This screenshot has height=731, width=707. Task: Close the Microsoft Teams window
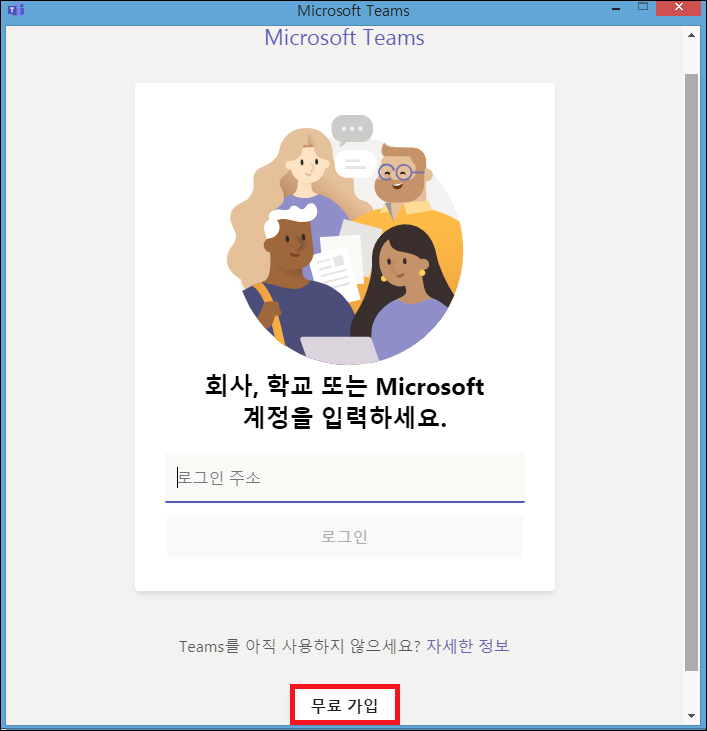[x=679, y=8]
